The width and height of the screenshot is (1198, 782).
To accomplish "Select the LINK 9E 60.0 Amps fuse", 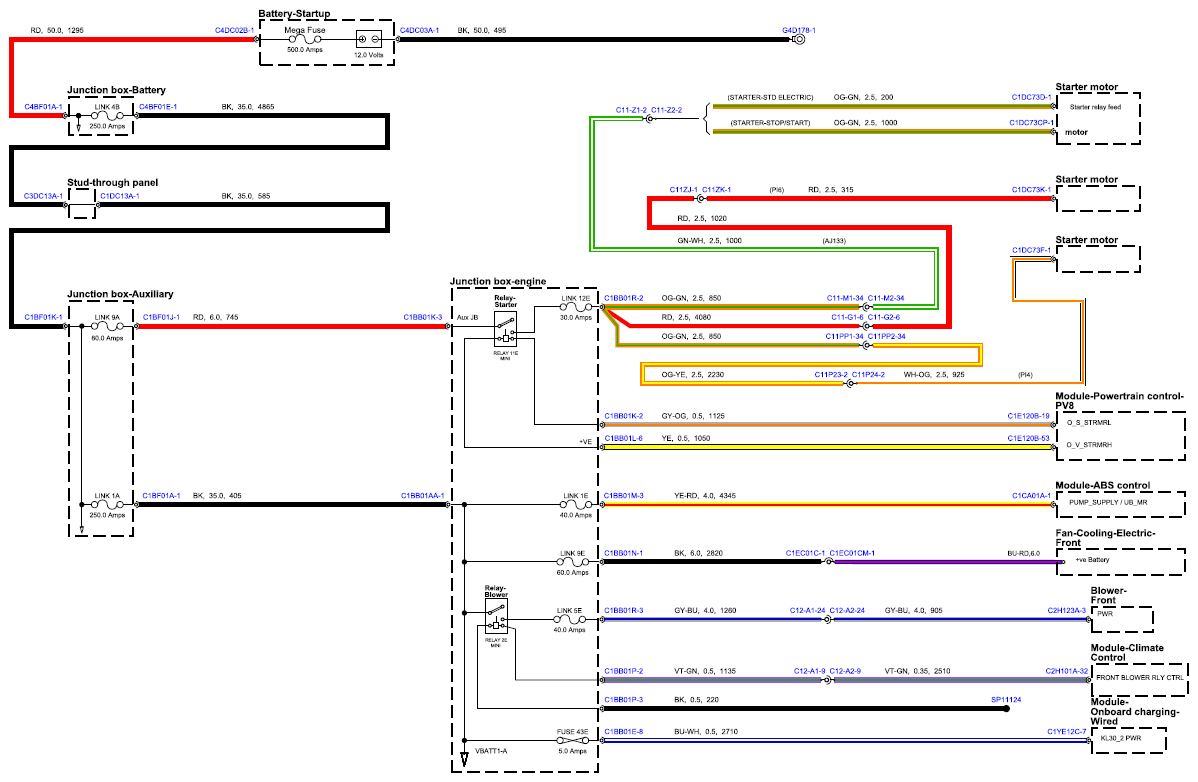I will [573, 562].
